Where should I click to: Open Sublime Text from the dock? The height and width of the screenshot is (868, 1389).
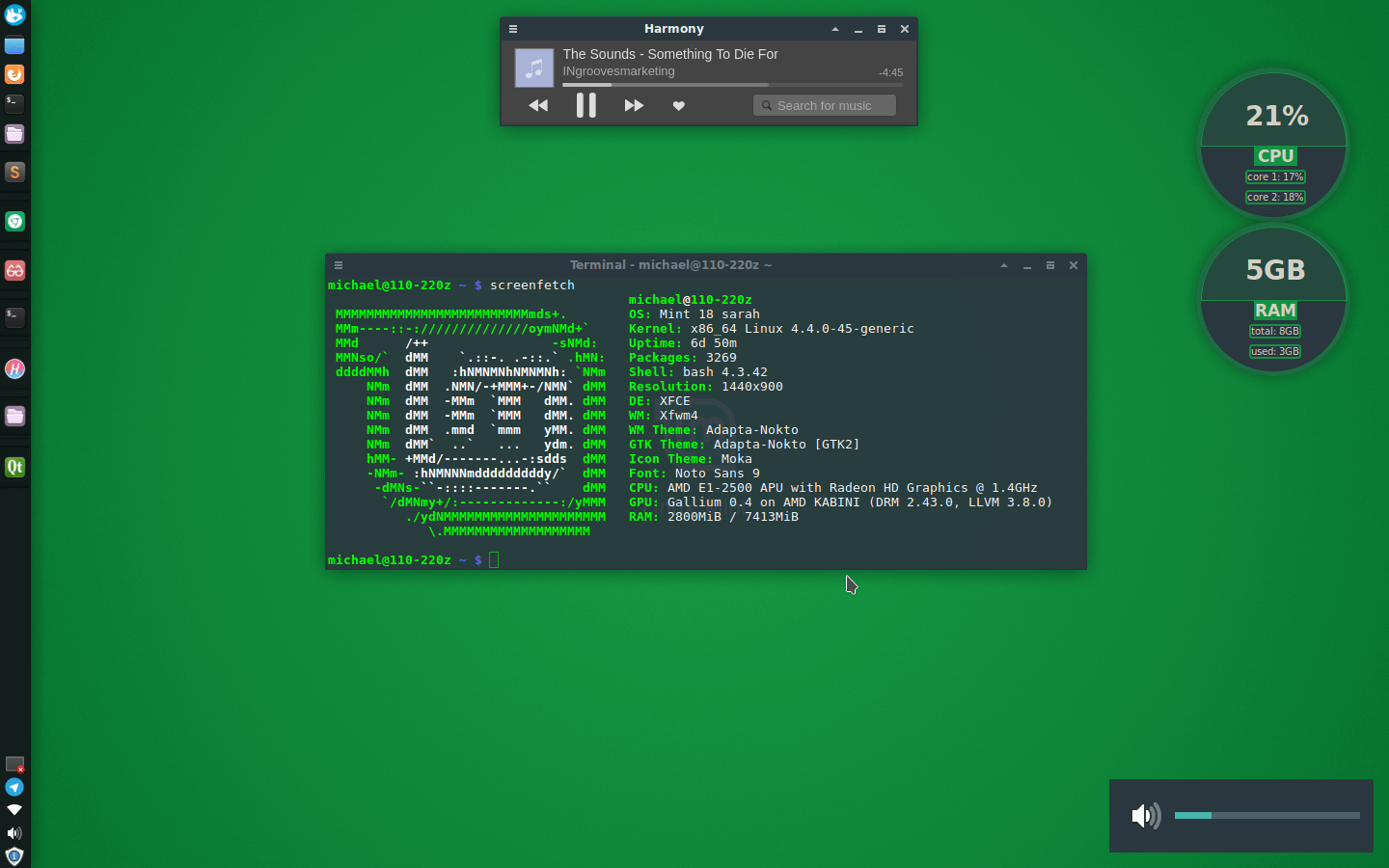pyautogui.click(x=14, y=172)
